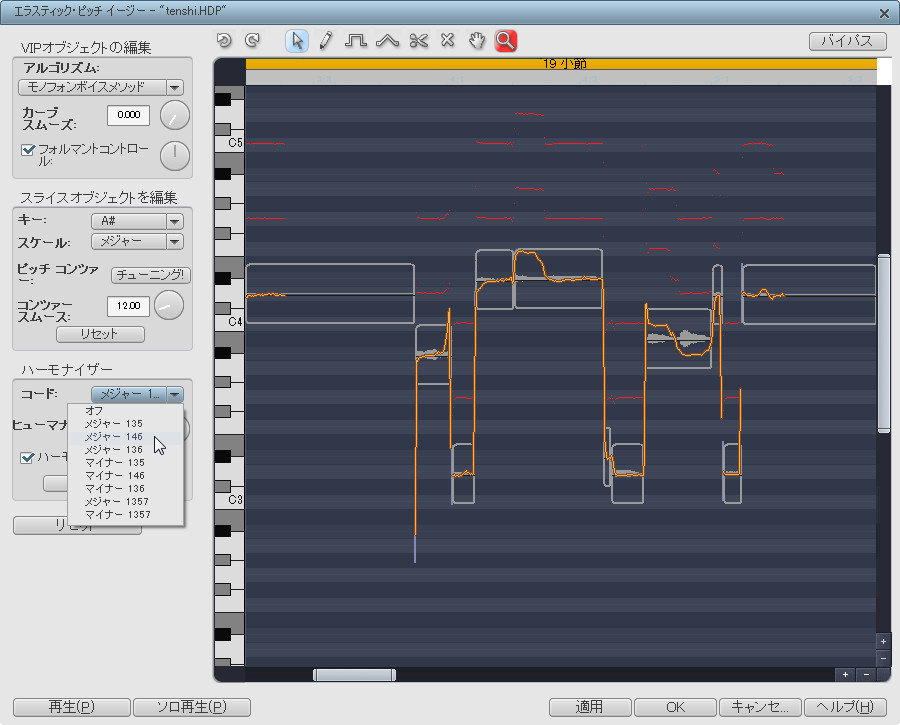Image resolution: width=900 pixels, height=725 pixels.
Task: Choose メジャー 135 in the chord list
Action: tap(126, 424)
